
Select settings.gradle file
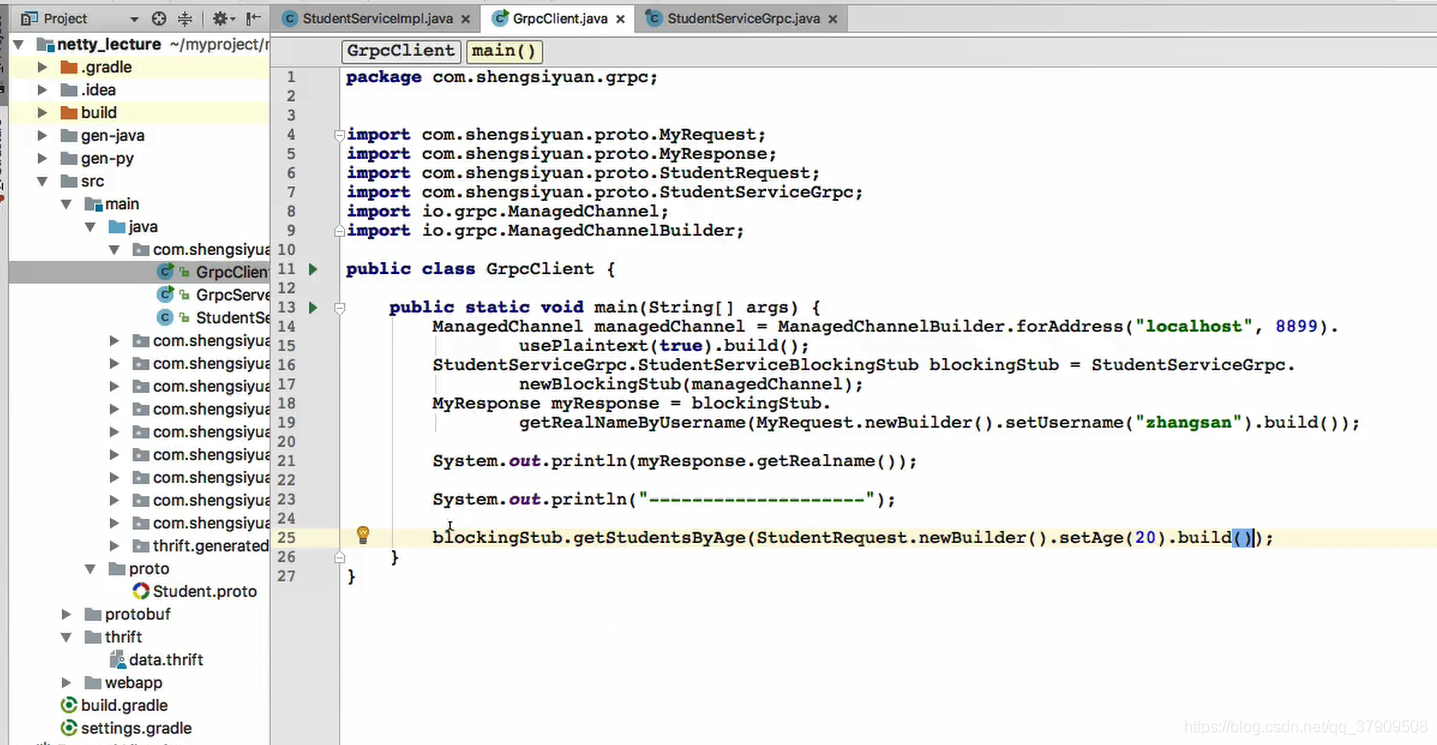click(136, 729)
